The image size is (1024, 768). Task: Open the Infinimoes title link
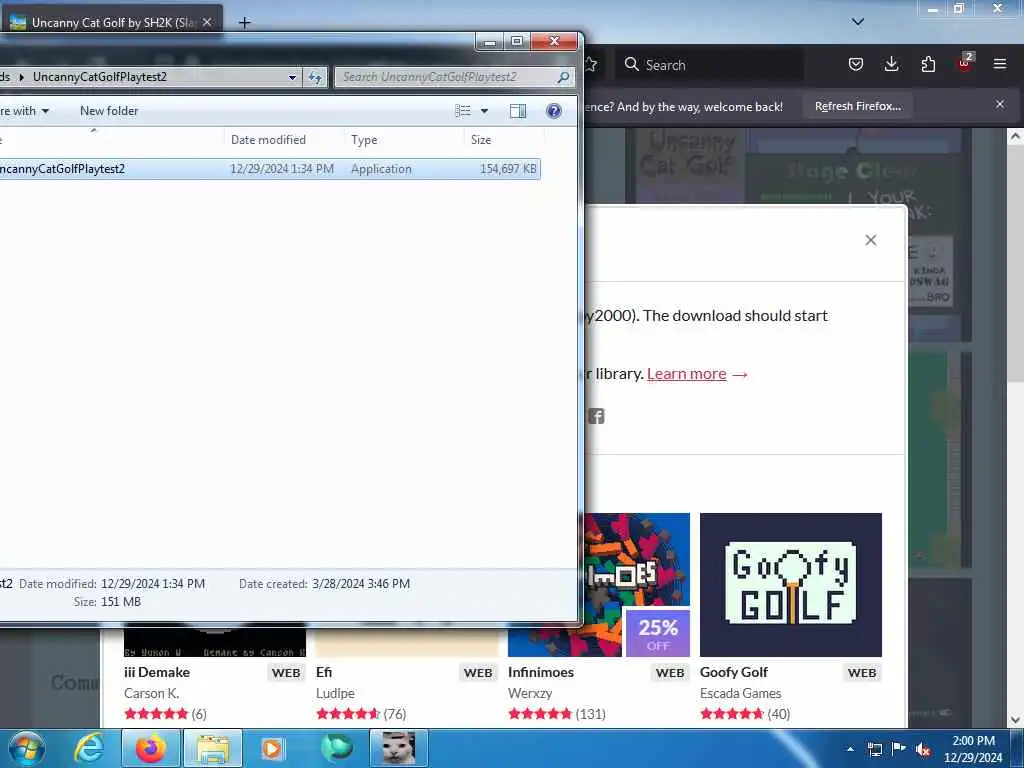[541, 672]
